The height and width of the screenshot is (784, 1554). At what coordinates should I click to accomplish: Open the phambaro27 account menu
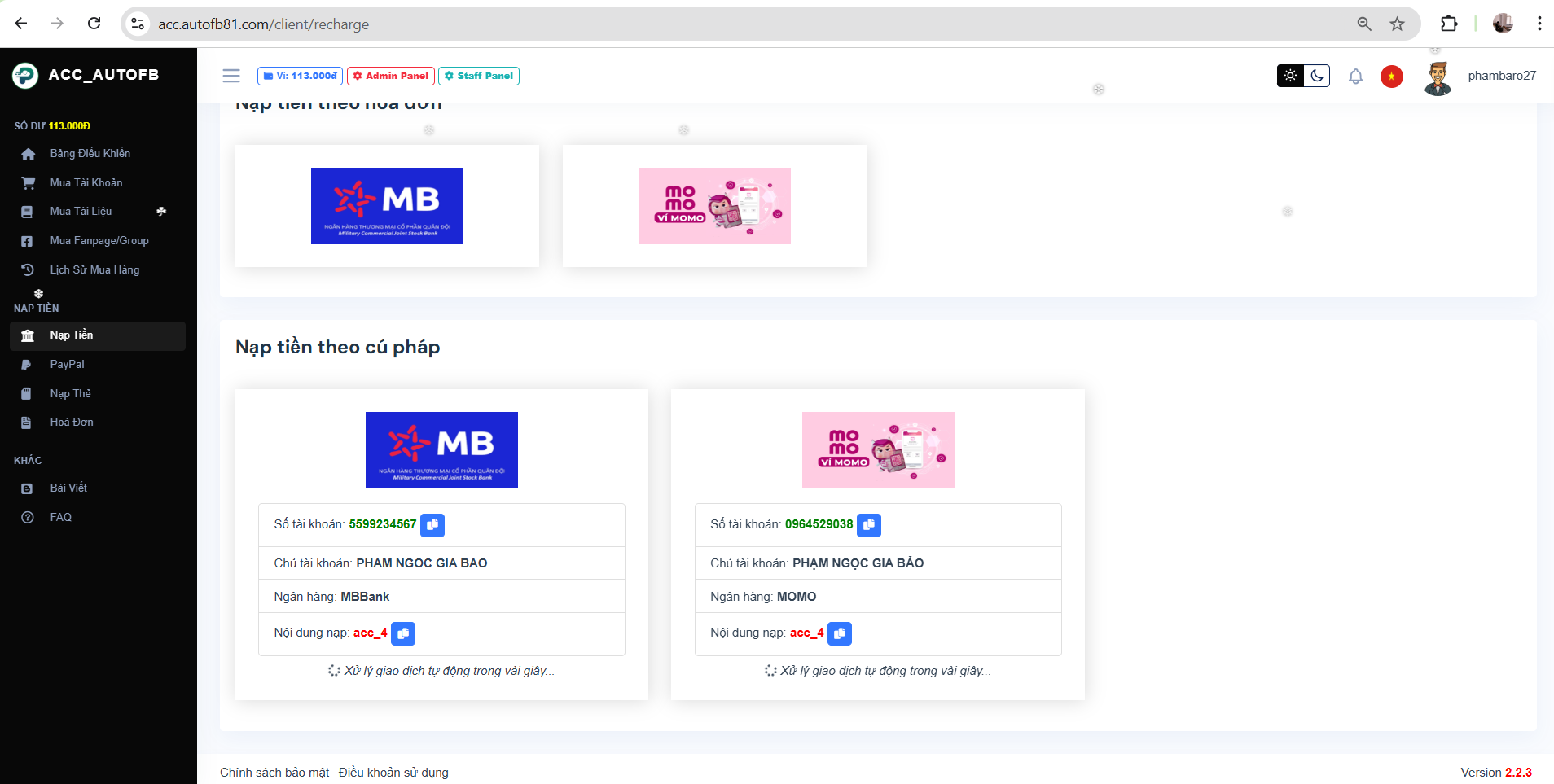1502,76
